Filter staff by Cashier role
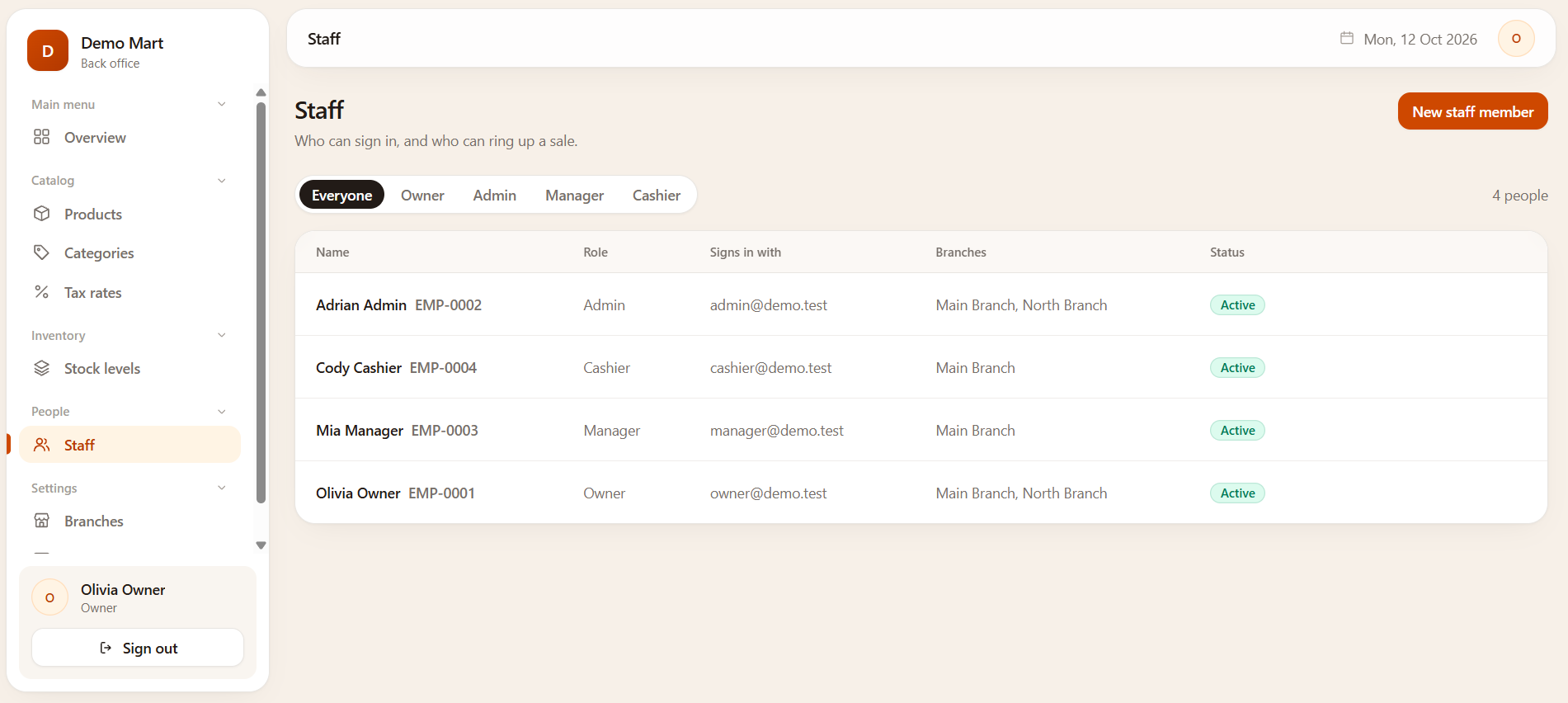This screenshot has height=703, width=1568. (x=657, y=195)
